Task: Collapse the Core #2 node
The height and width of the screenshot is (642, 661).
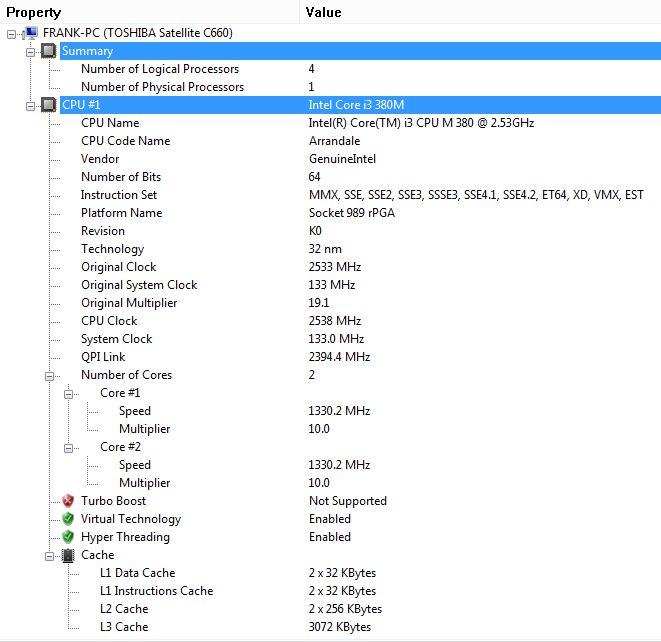Action: pyautogui.click(x=68, y=448)
